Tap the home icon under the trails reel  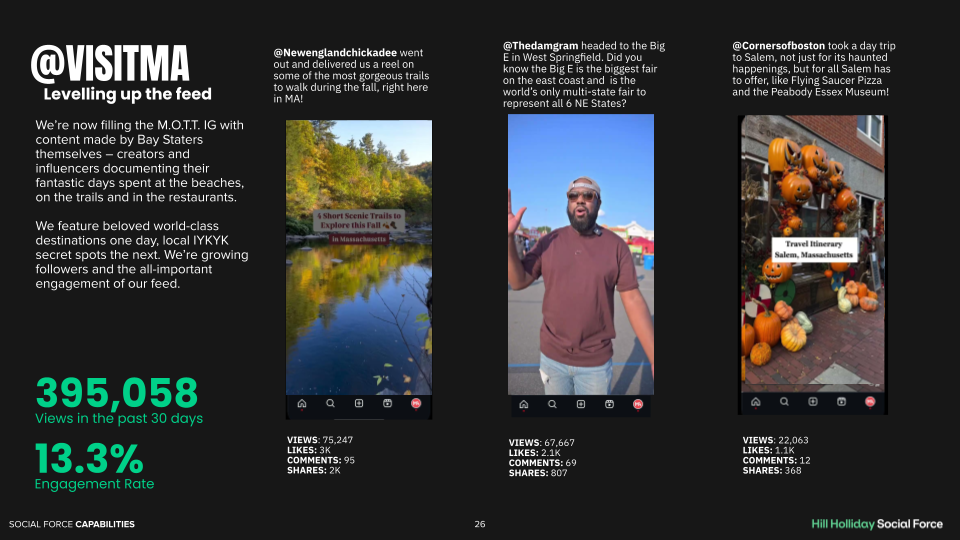click(302, 403)
